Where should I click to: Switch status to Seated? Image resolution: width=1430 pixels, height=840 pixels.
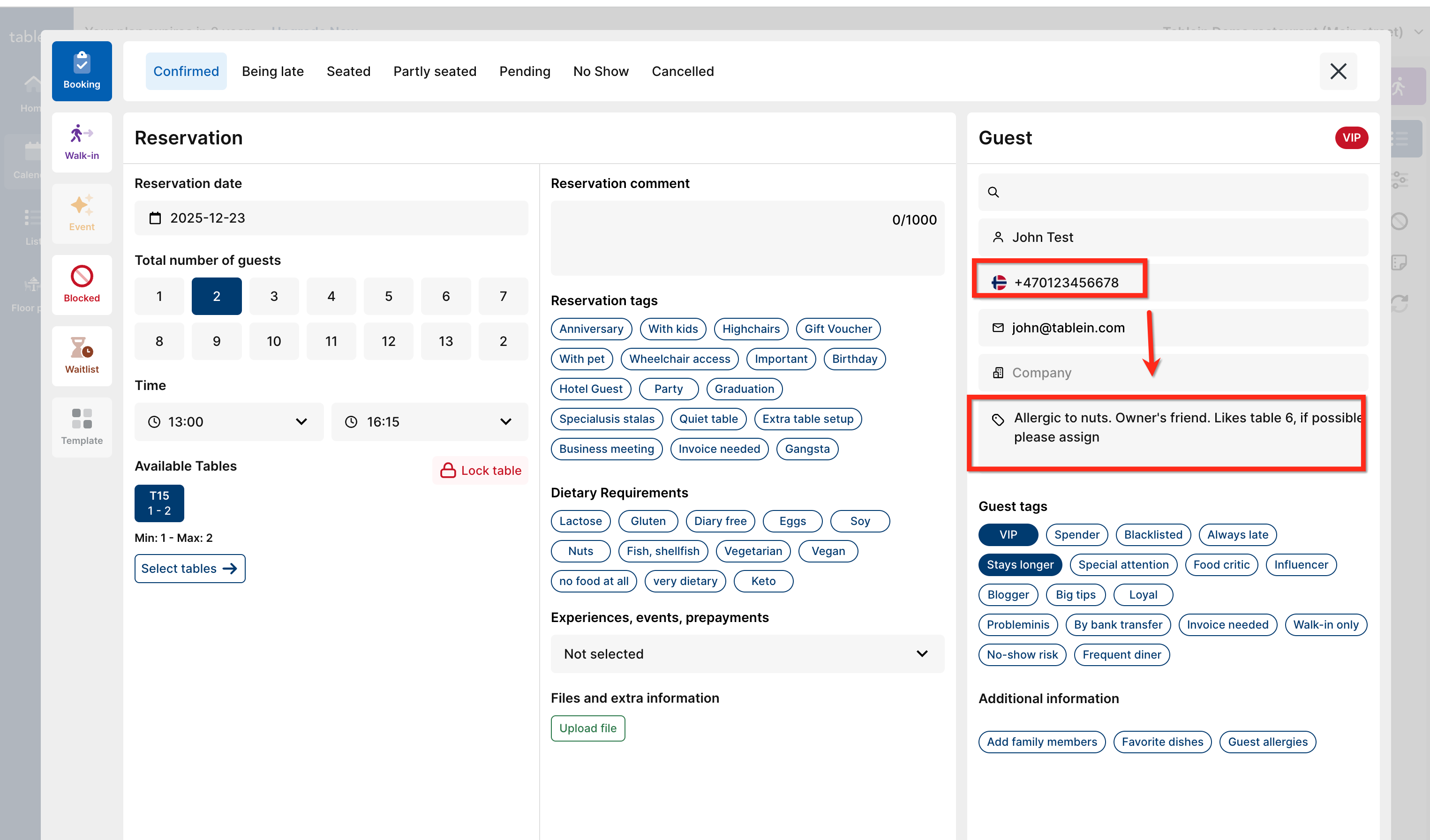348,71
